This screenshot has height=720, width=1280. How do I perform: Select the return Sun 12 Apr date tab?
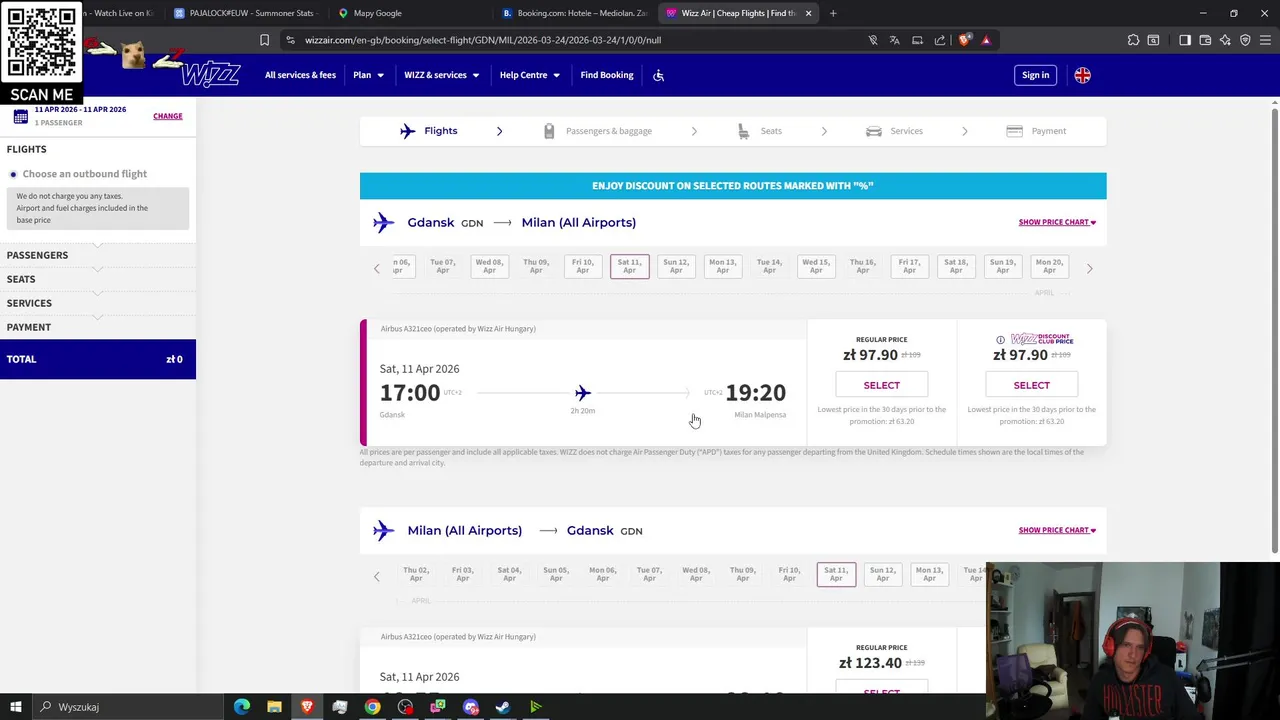point(882,574)
